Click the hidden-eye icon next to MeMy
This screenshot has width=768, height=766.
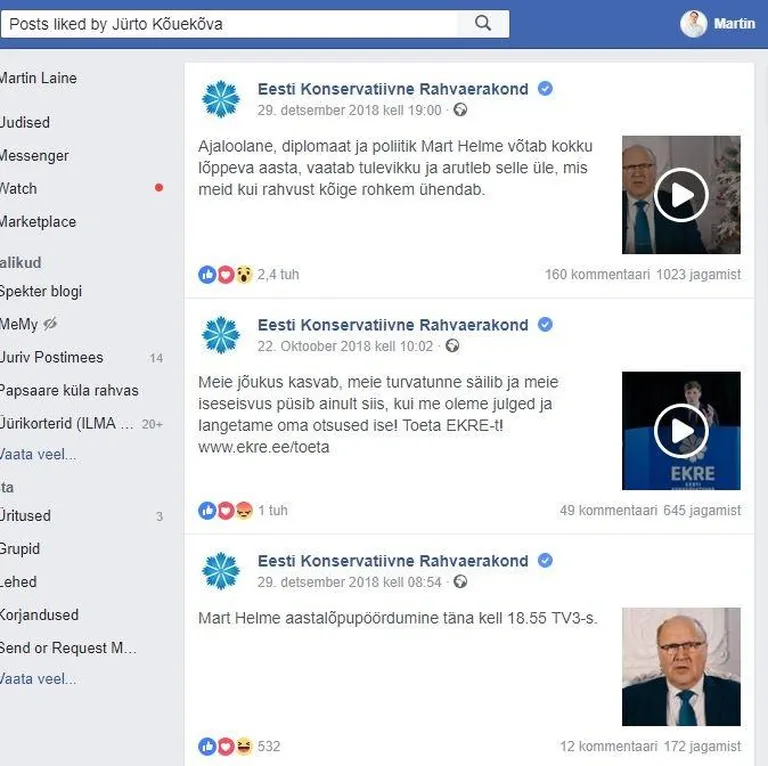point(50,324)
